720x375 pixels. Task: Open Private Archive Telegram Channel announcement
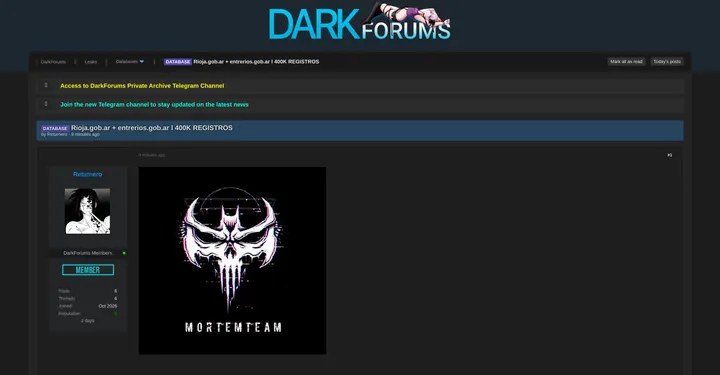pos(142,86)
